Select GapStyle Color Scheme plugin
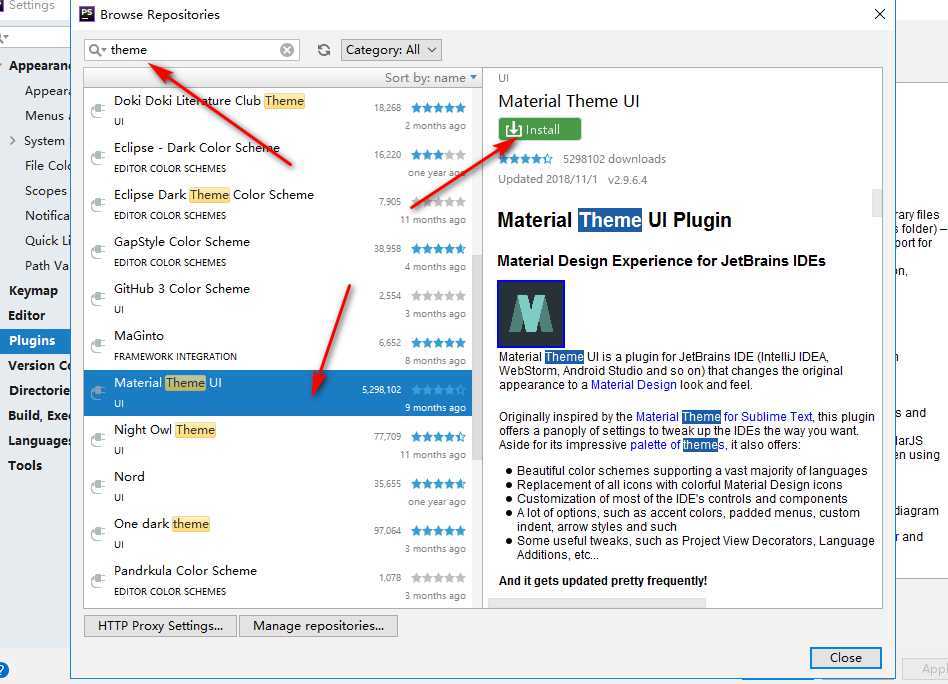948x684 pixels. tap(278, 252)
